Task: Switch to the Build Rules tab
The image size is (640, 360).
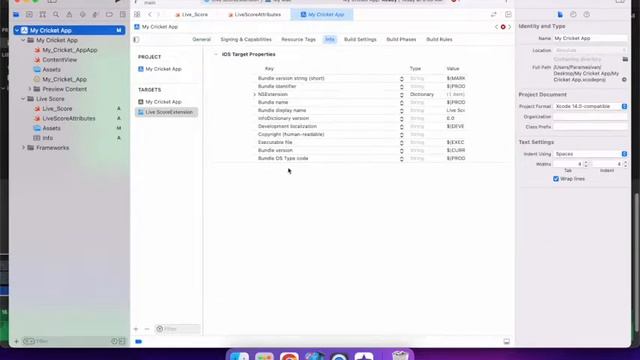Action: [439, 40]
